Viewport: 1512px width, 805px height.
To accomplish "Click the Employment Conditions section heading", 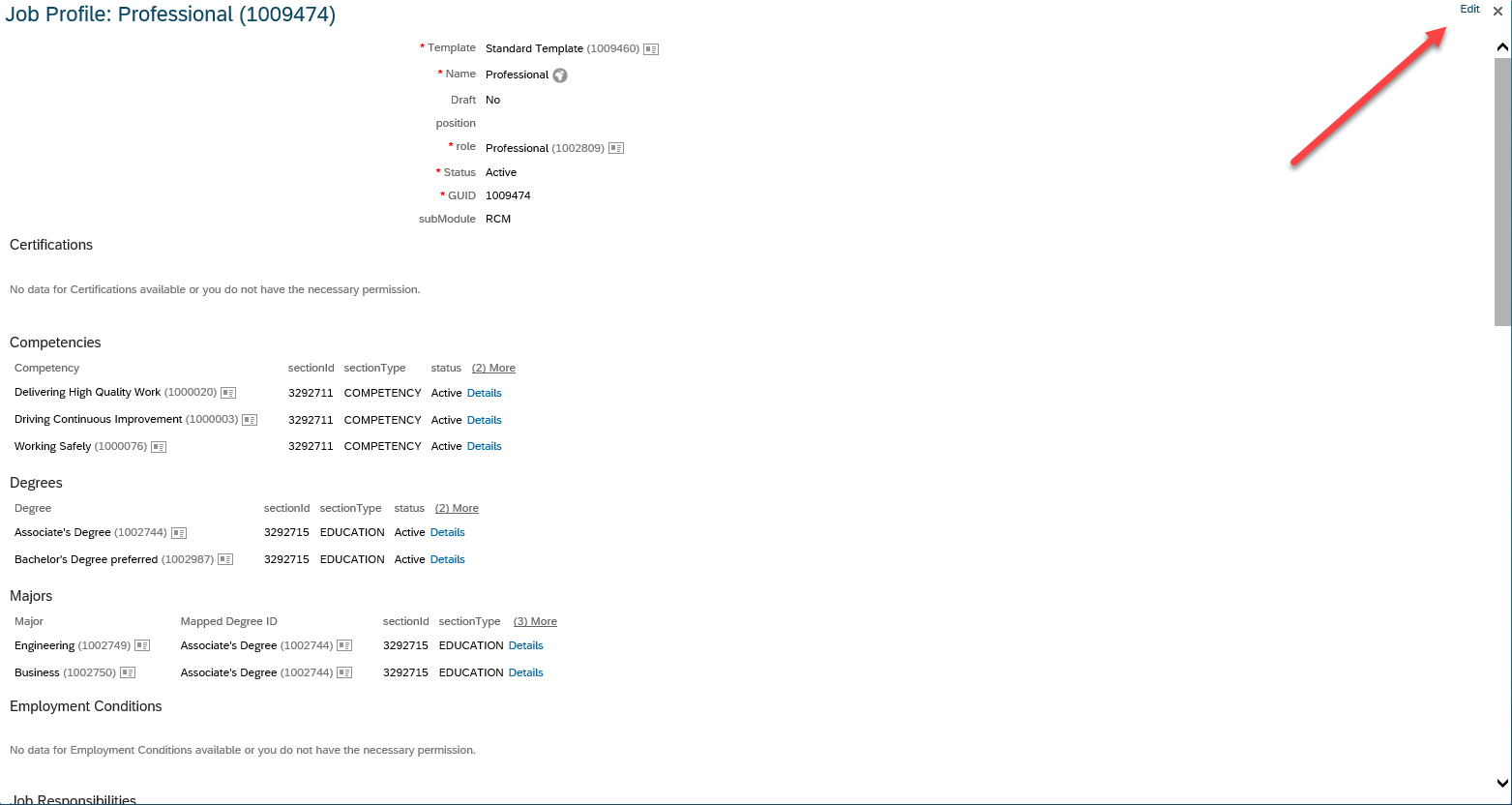I will pos(86,706).
